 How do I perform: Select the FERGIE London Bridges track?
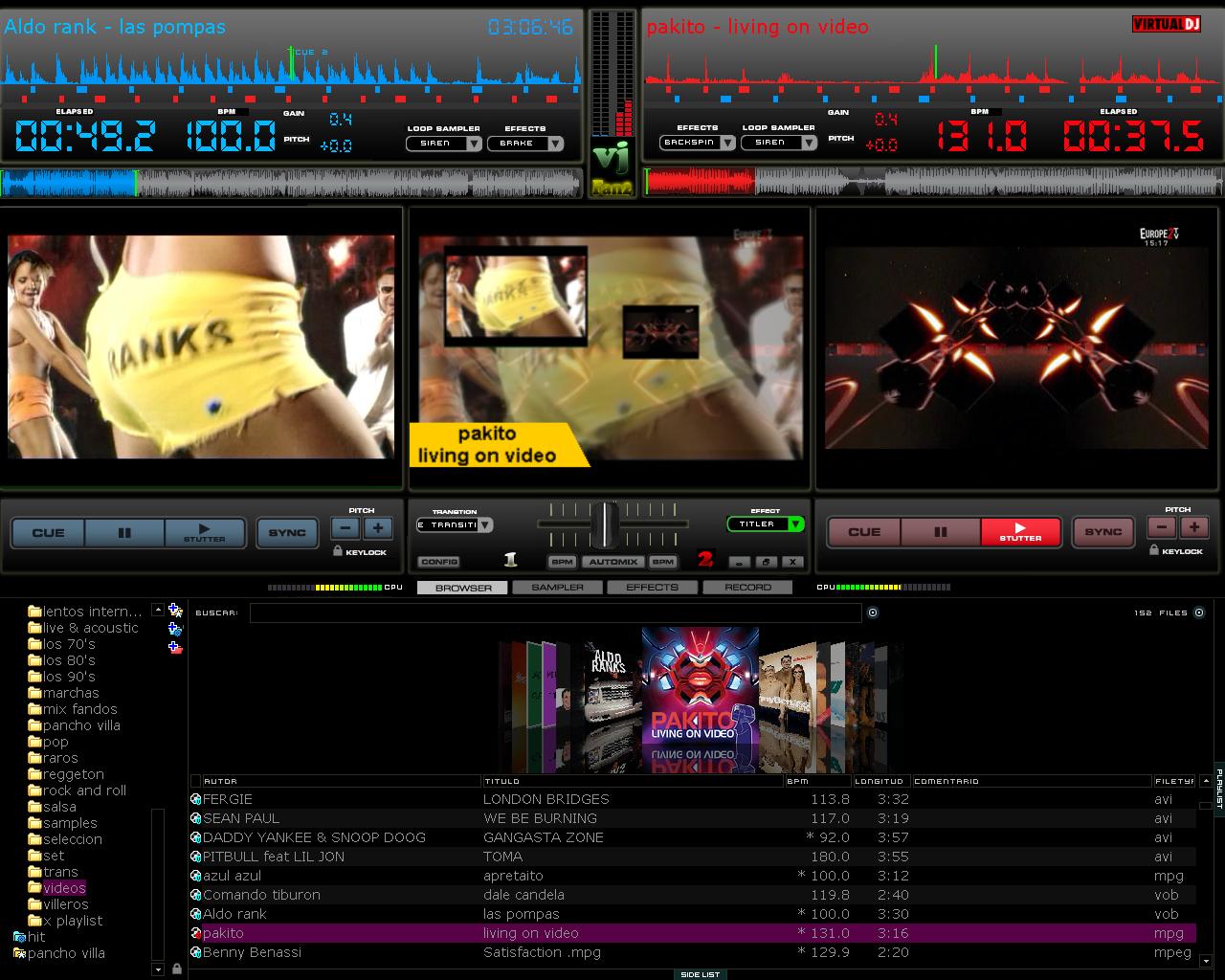(692, 799)
